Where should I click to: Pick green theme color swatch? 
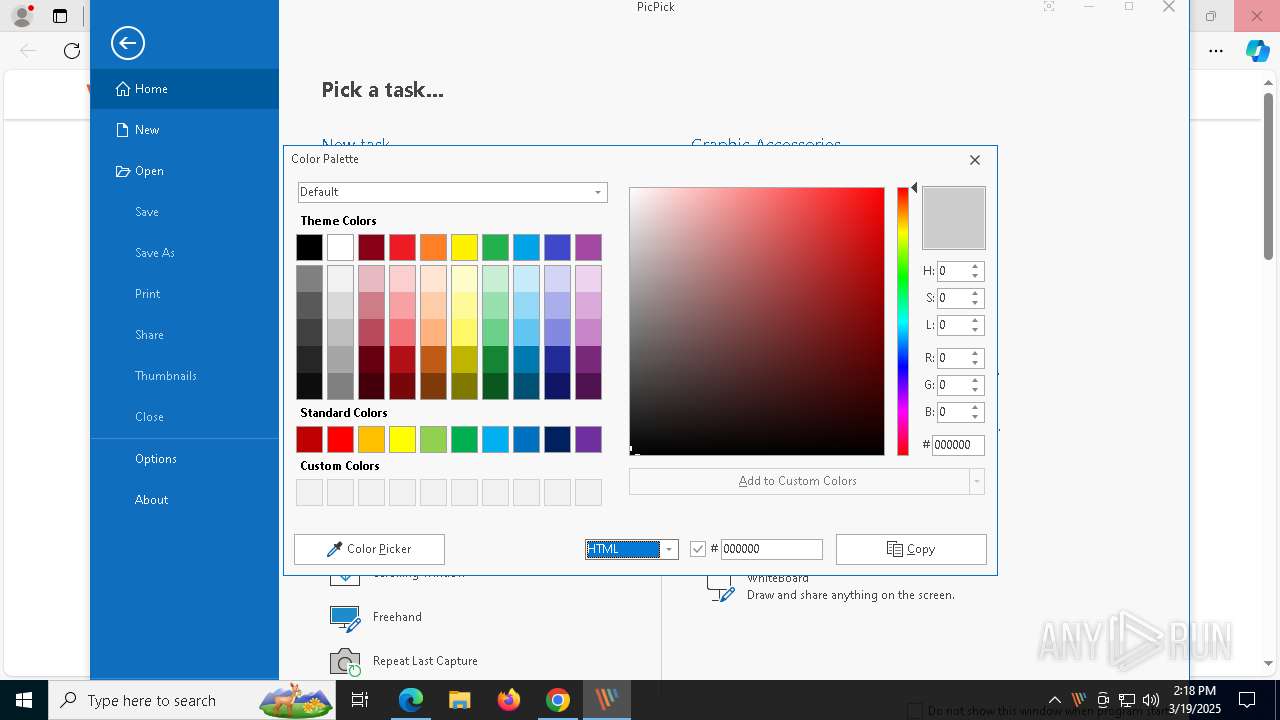495,247
